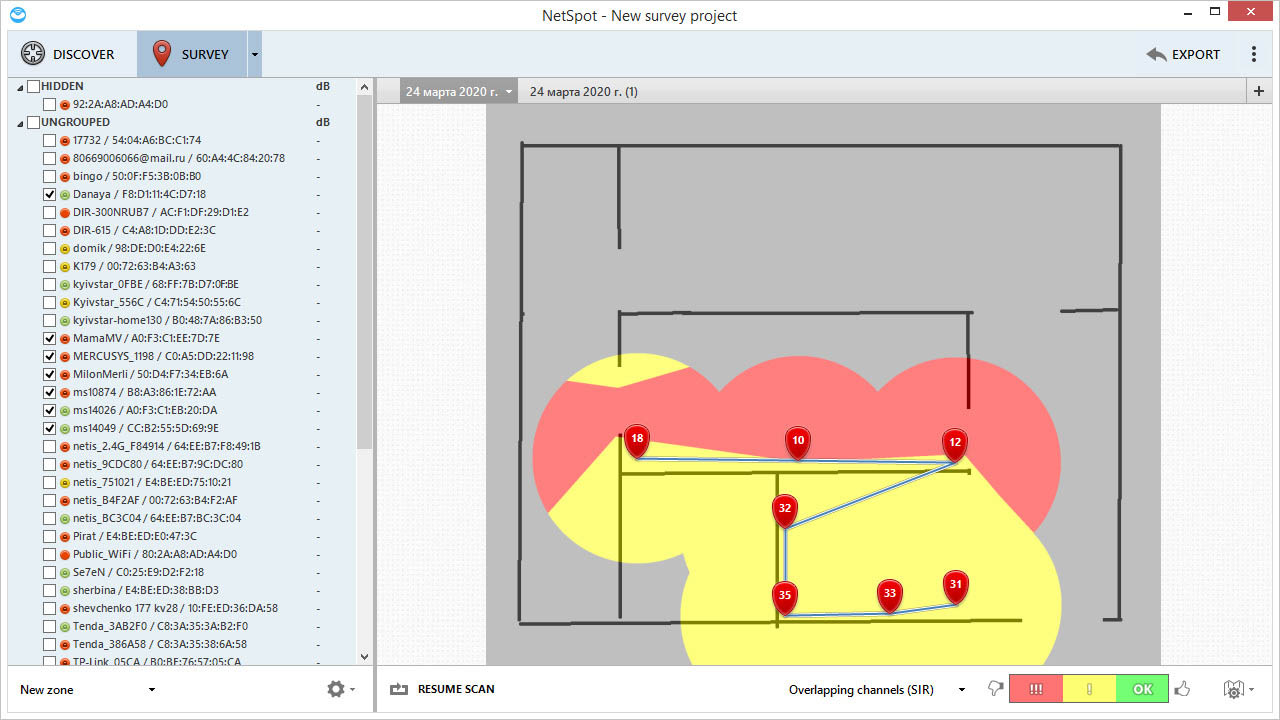Click signal icon of K179 network
The height and width of the screenshot is (720, 1280).
pos(64,266)
